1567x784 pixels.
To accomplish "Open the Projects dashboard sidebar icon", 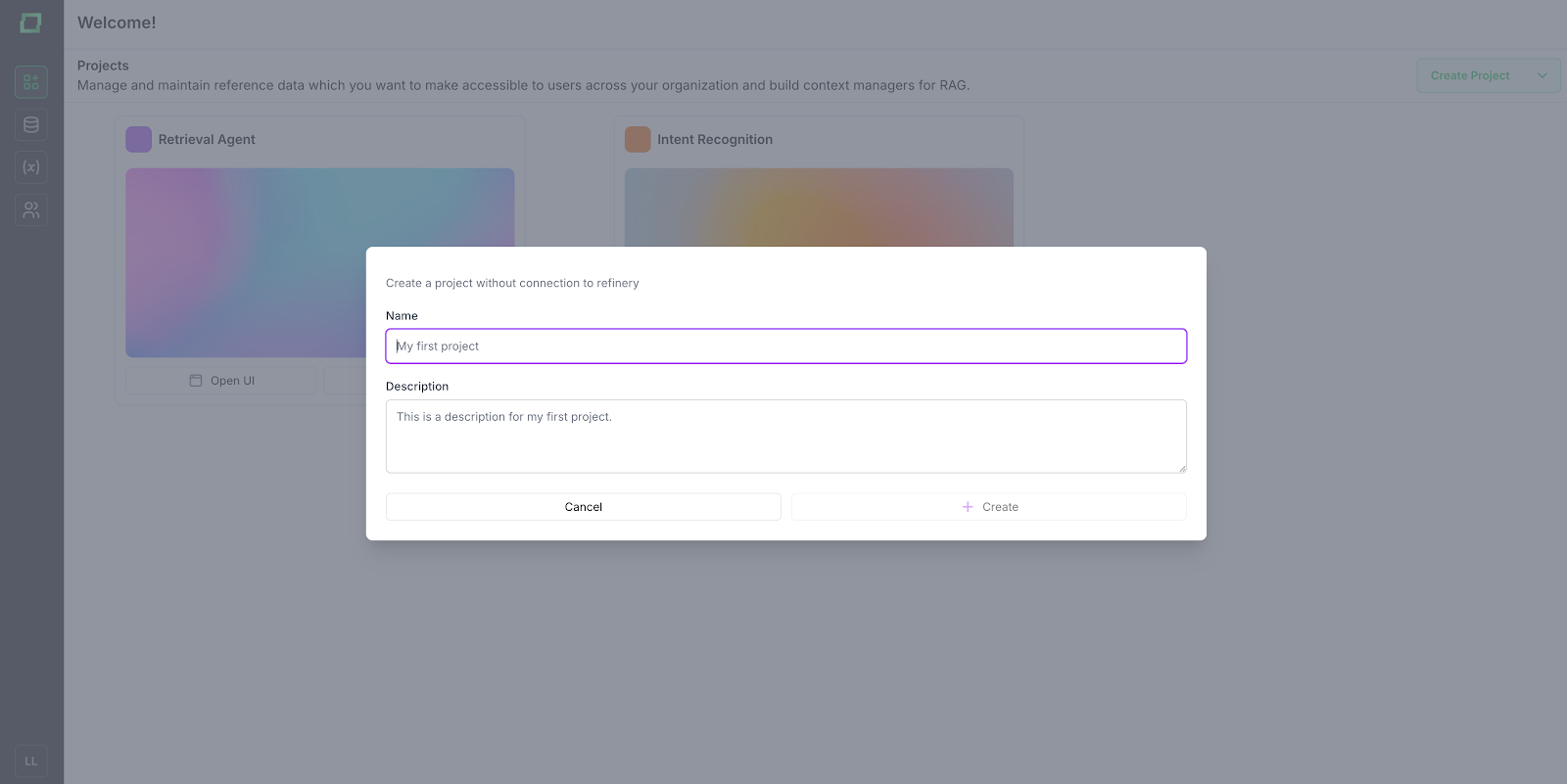I will coord(31,82).
